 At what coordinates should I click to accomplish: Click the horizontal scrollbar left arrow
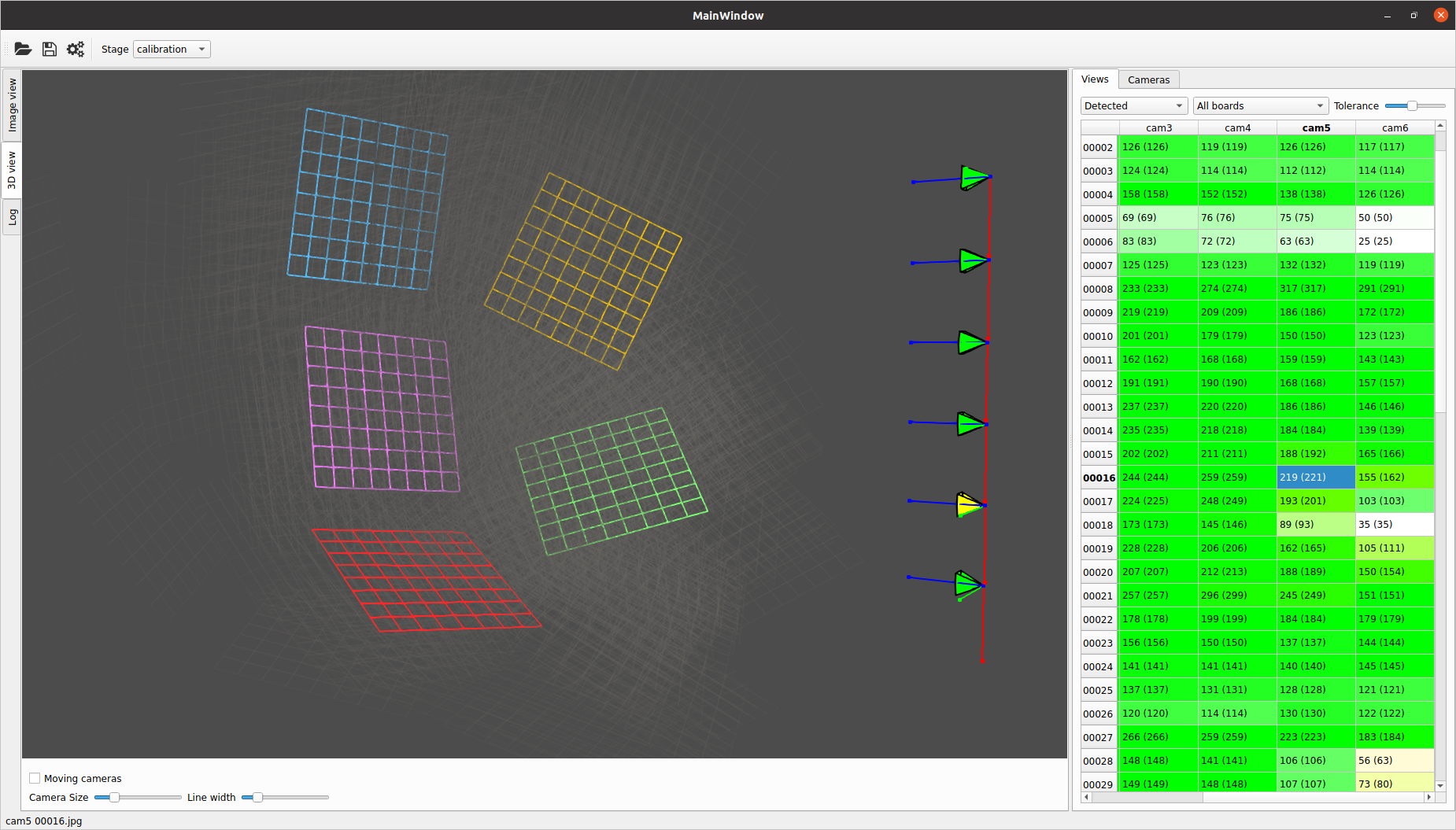coord(1087,797)
